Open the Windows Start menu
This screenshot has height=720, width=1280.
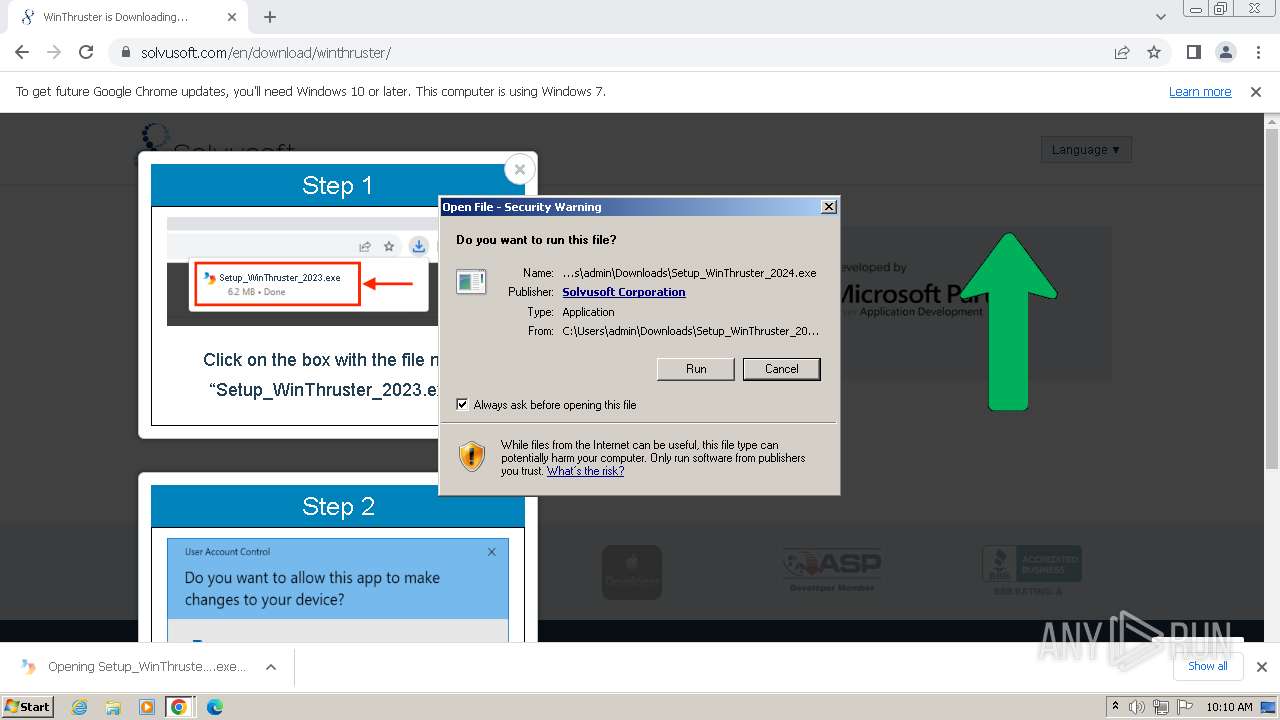pos(28,706)
